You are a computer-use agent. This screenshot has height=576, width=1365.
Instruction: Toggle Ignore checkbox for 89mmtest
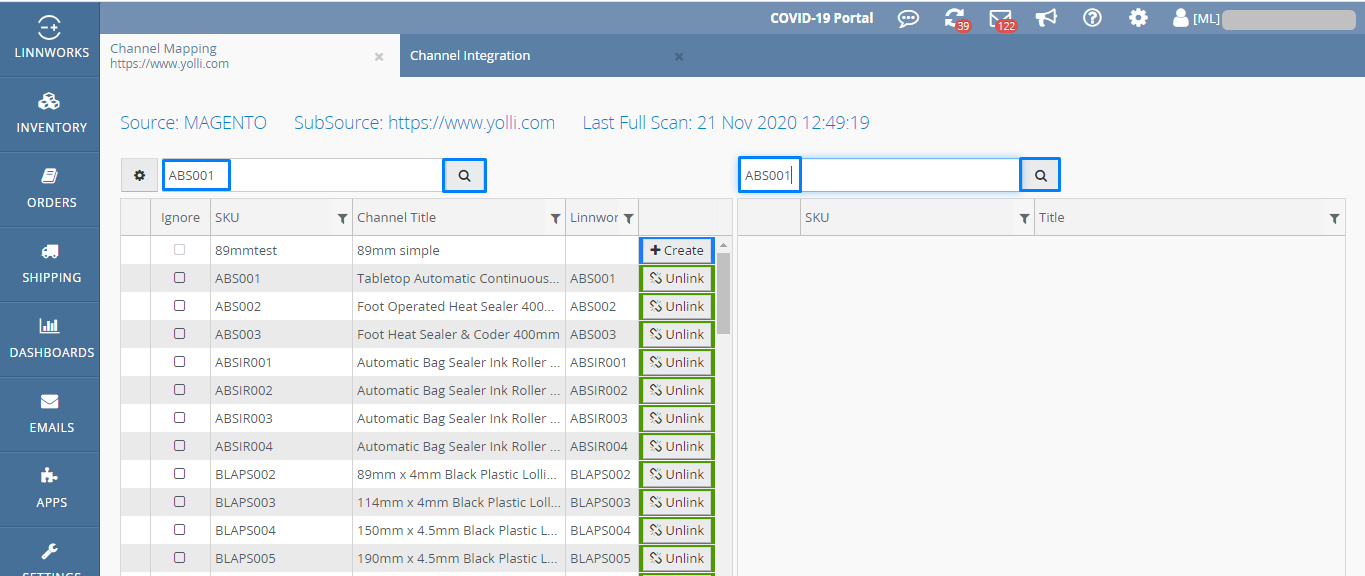tap(180, 250)
